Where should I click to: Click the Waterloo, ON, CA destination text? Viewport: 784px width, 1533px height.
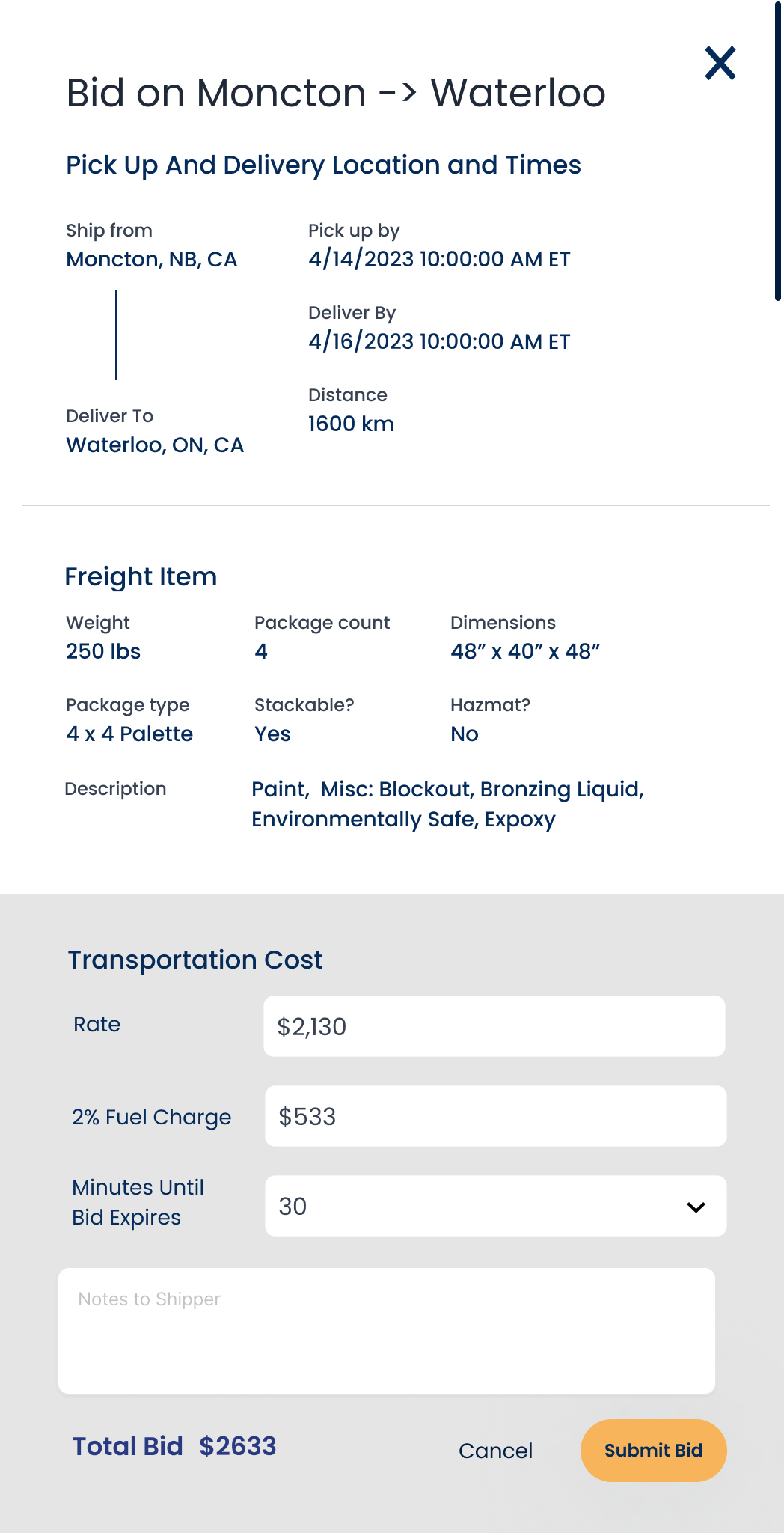click(155, 445)
